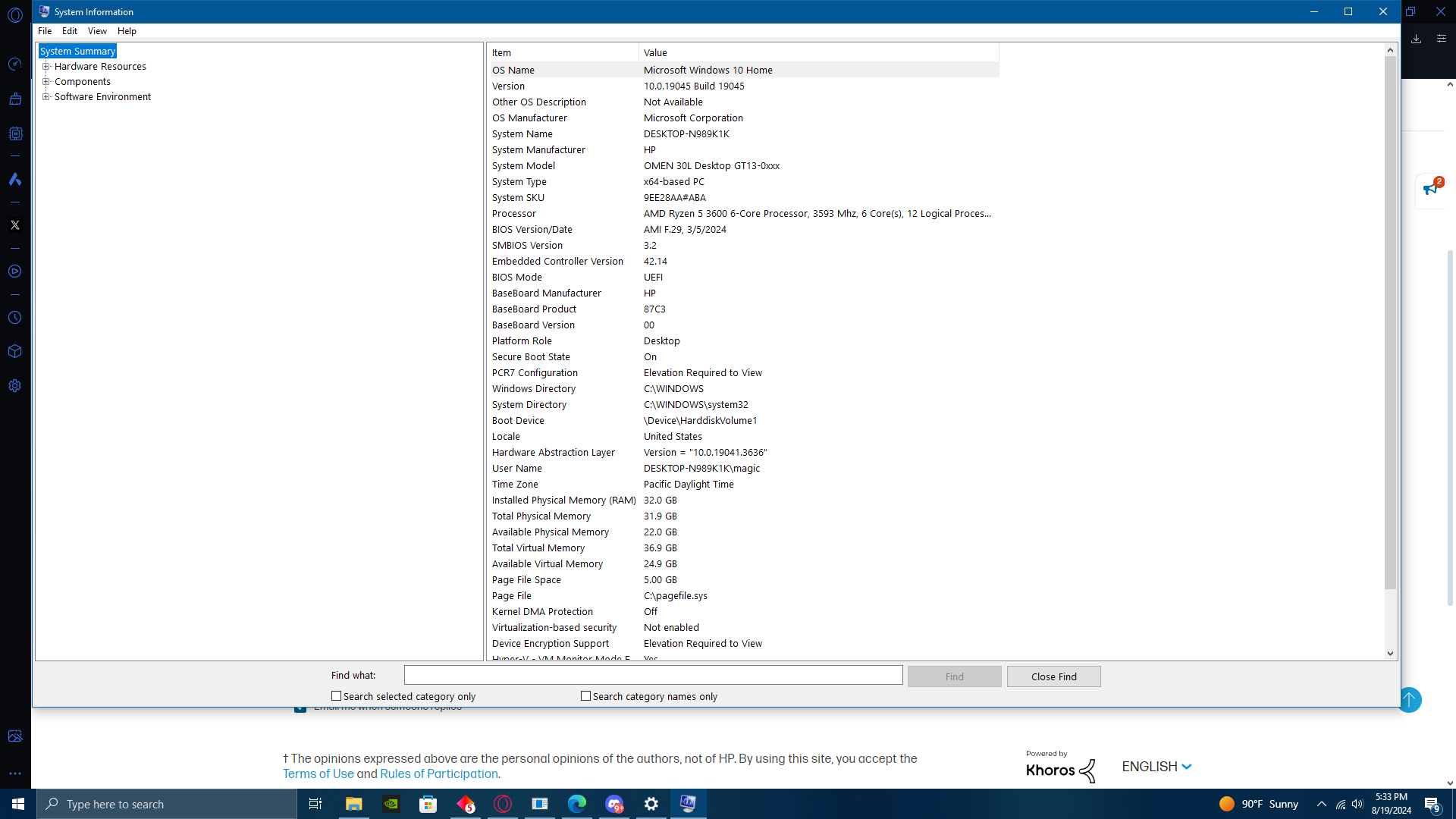The height and width of the screenshot is (819, 1456).
Task: Expand the Hardware Resources tree node
Action: 46,67
